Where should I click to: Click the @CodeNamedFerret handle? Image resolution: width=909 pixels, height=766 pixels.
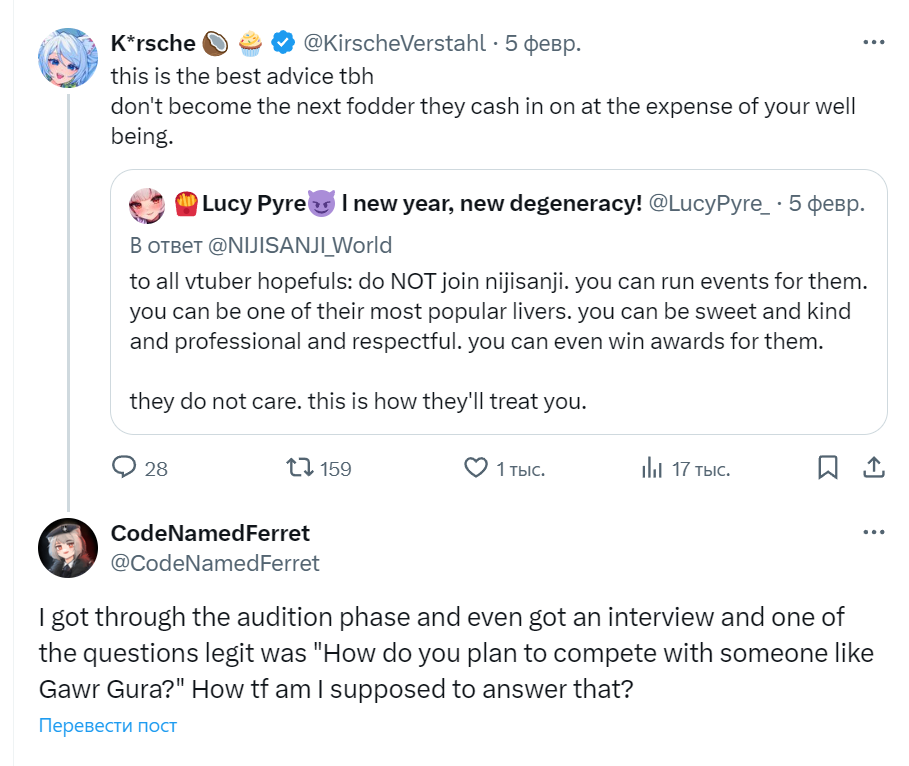click(x=214, y=563)
